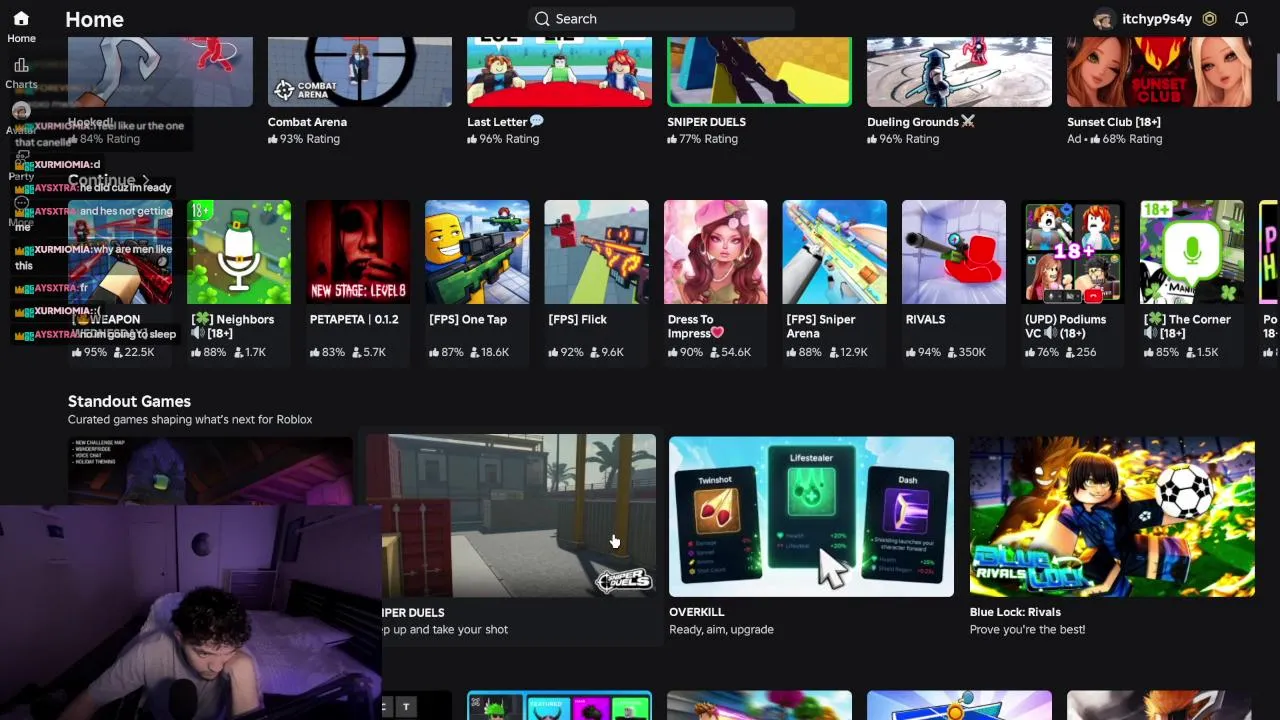1280x720 pixels.
Task: Click the Home page heading
Action: [x=94, y=19]
